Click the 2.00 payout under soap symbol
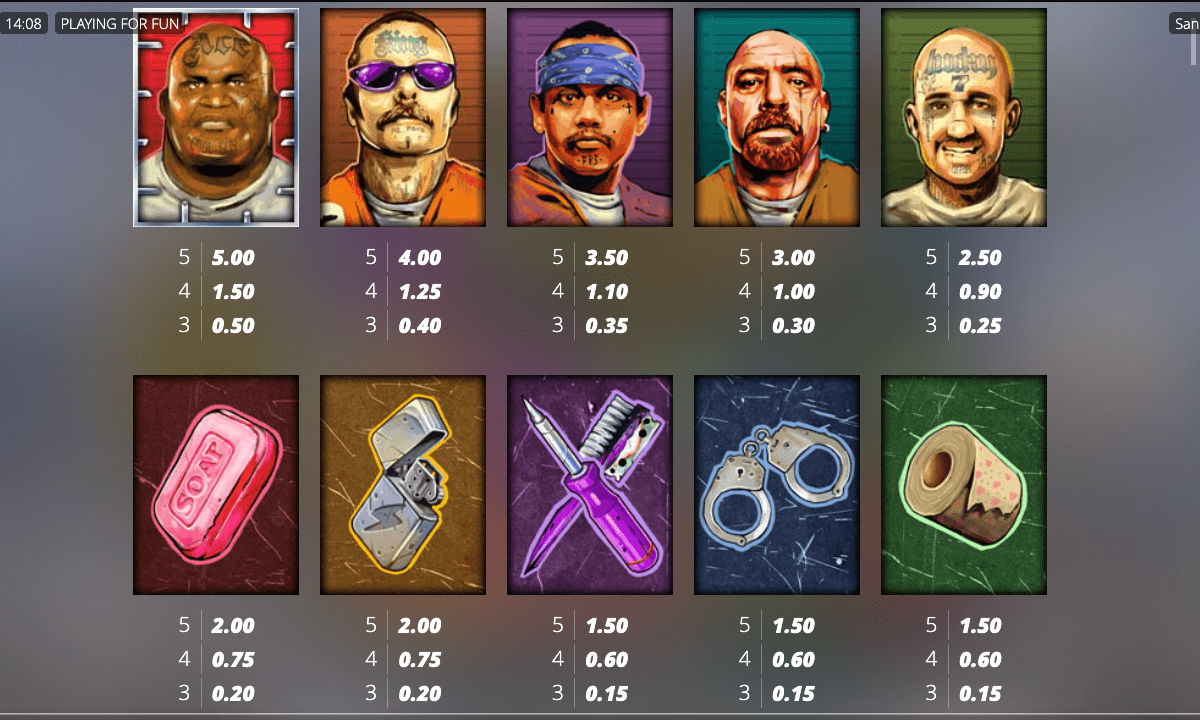This screenshot has width=1200, height=720. coord(233,626)
